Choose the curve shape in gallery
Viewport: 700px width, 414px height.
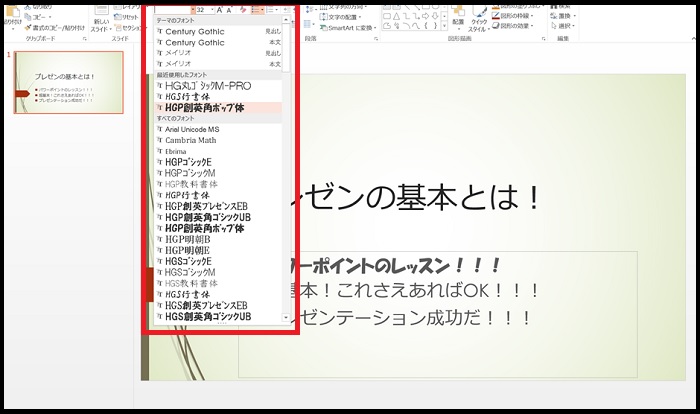[416, 25]
